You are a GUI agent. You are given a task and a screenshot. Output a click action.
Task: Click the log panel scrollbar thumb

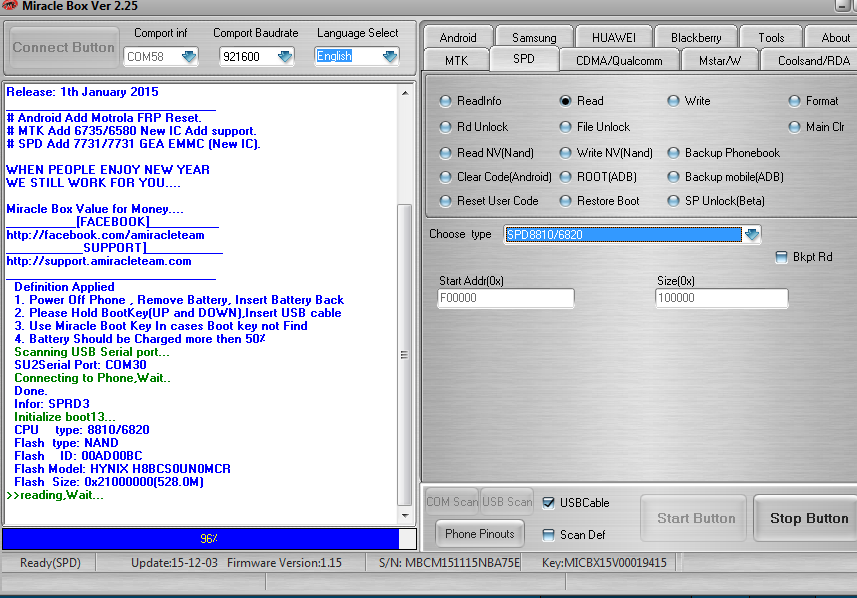coord(404,355)
